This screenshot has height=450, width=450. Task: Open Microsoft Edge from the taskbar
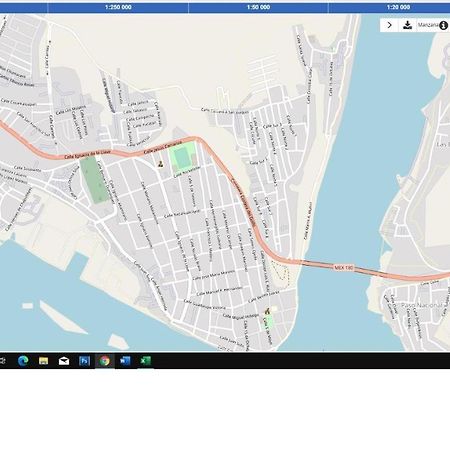point(23,361)
